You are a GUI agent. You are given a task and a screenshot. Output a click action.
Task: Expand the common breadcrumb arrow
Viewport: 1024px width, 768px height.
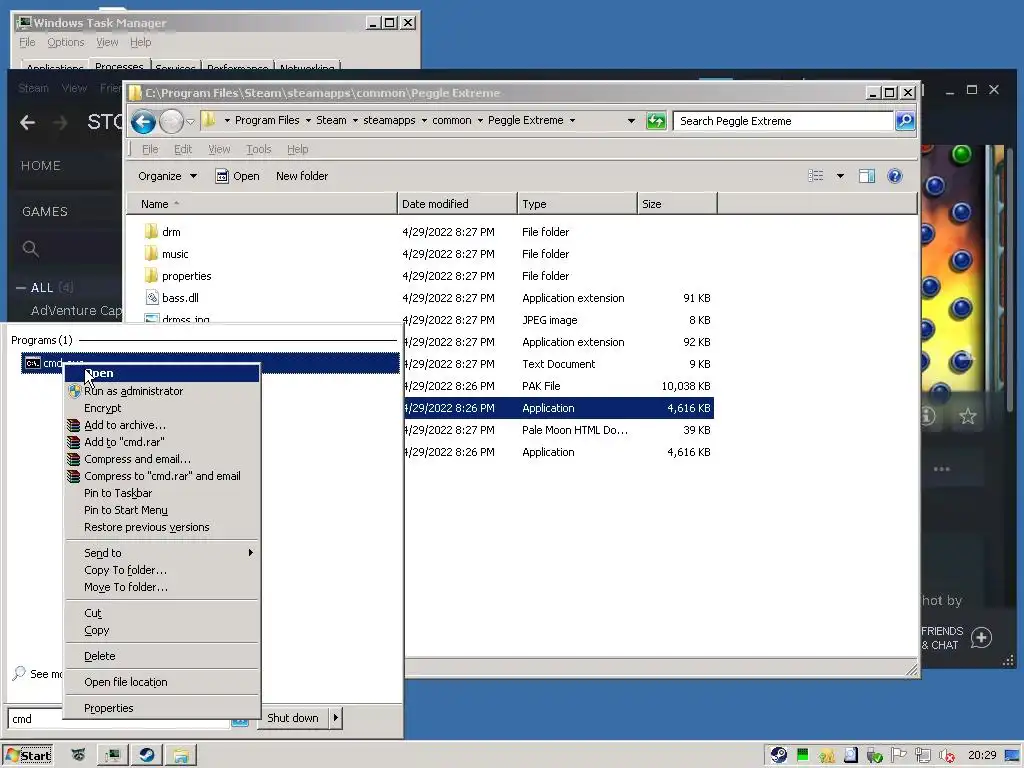point(480,121)
